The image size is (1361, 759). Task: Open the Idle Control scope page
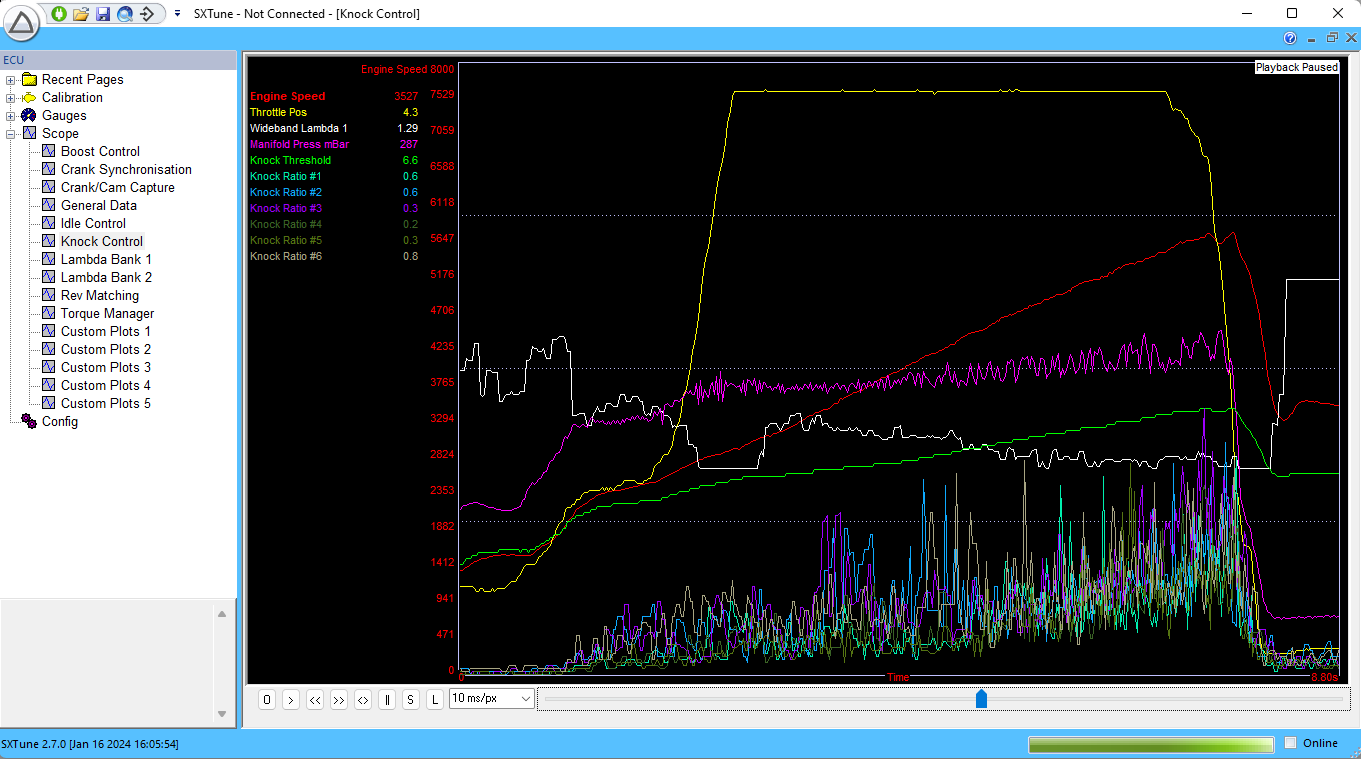pyautogui.click(x=93, y=224)
